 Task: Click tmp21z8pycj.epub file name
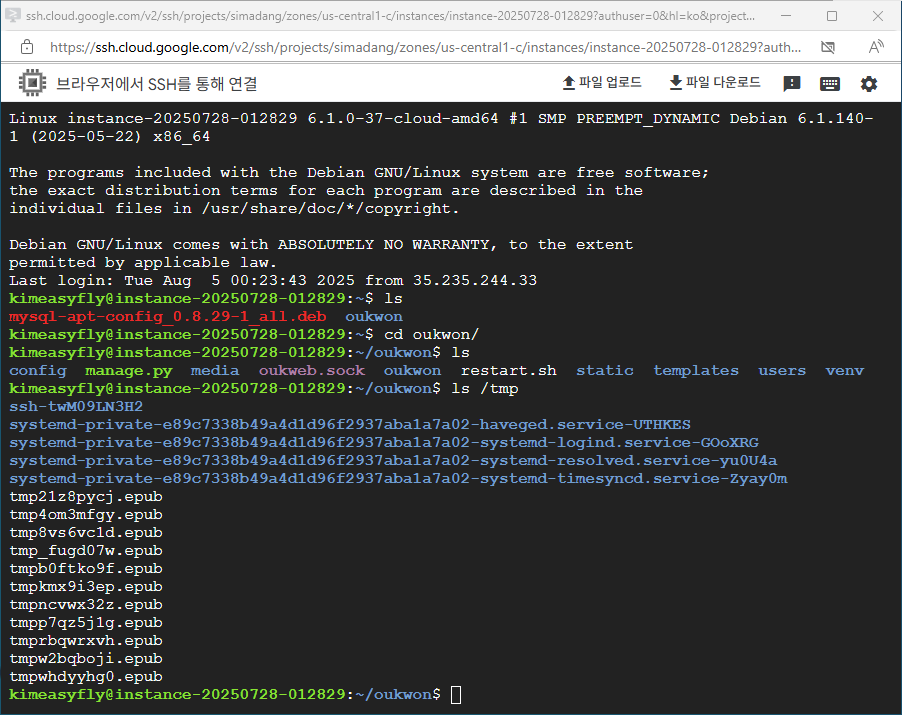[x=86, y=496]
